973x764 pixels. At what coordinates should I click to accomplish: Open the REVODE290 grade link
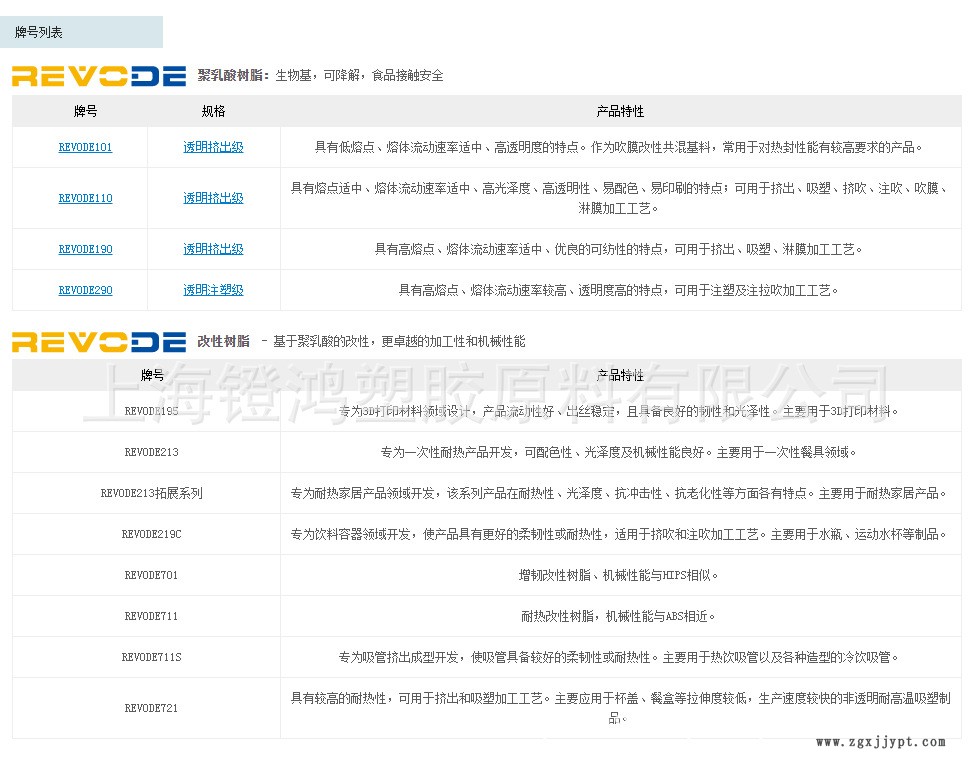pyautogui.click(x=85, y=290)
